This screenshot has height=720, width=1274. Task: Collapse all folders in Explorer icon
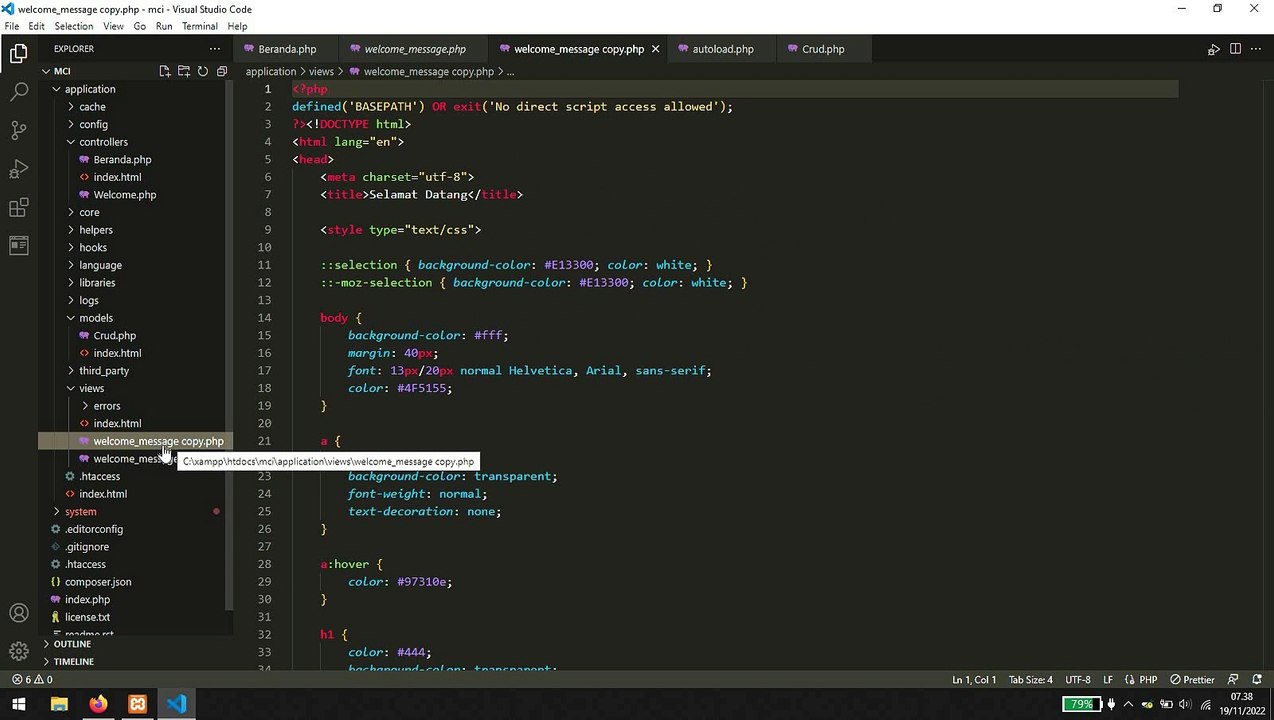pos(222,71)
